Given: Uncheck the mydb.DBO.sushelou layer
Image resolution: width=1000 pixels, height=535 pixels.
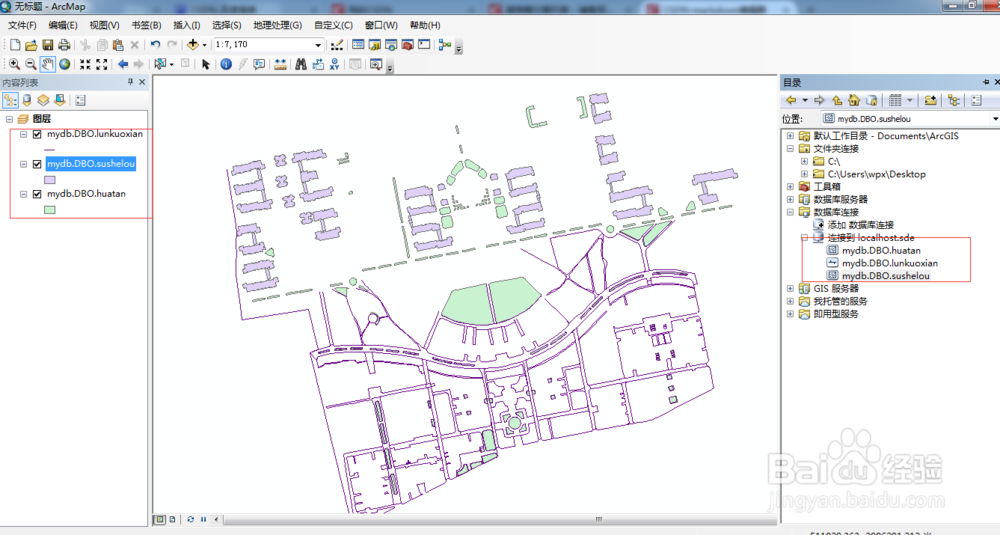Looking at the screenshot, I should pos(37,164).
